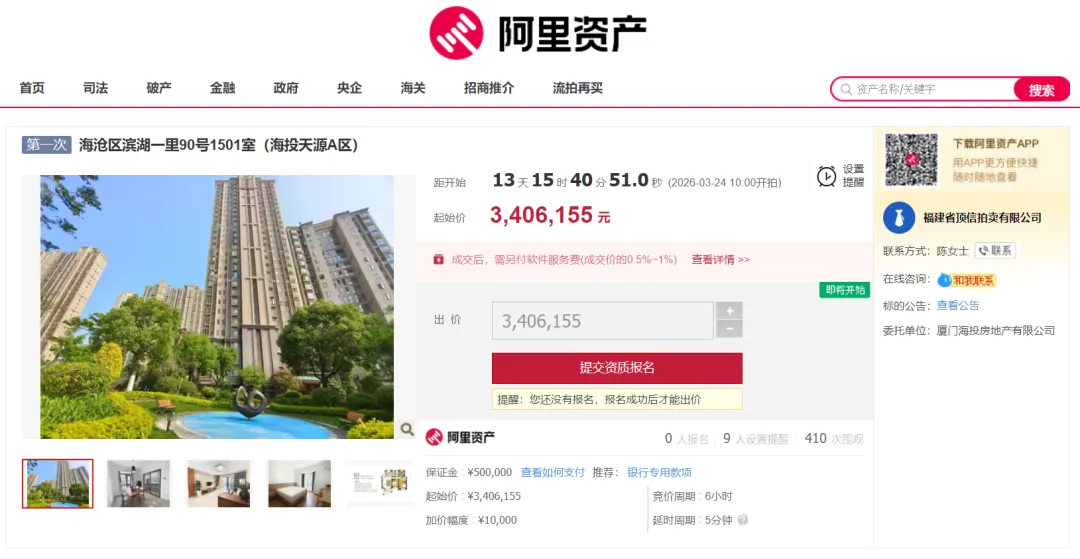The image size is (1080, 559).
Task: Open the 司法 navigation tab
Action: [x=95, y=88]
